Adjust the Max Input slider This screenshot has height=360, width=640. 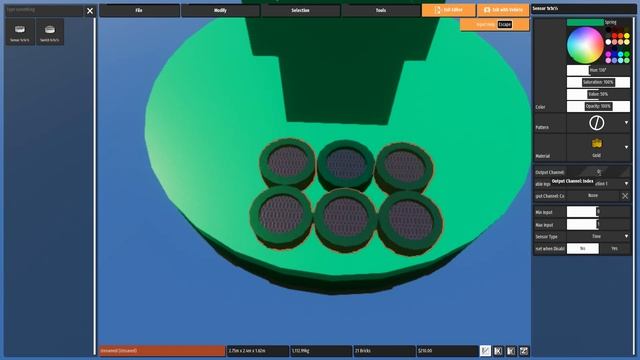tap(598, 225)
